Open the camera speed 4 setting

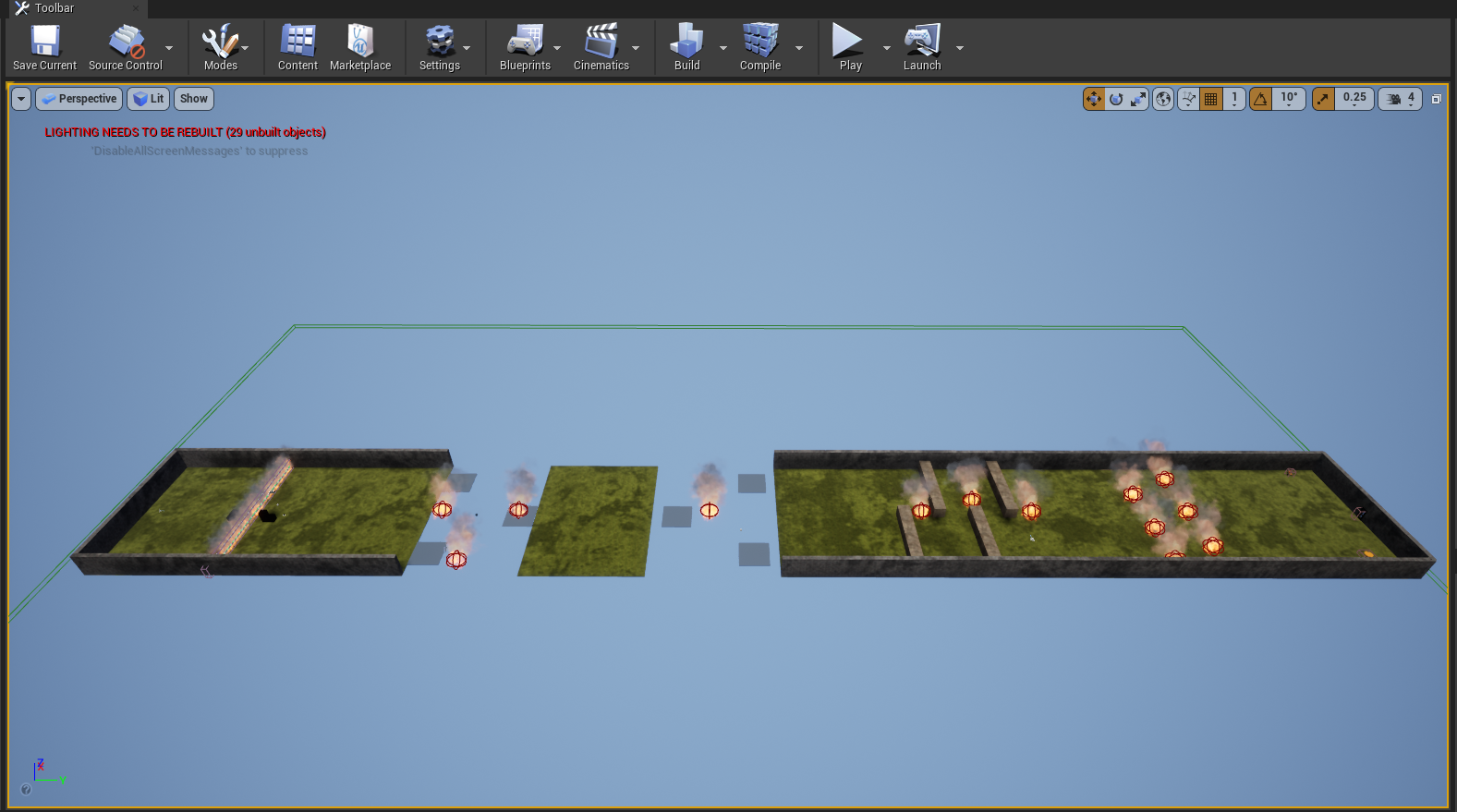coord(1401,99)
